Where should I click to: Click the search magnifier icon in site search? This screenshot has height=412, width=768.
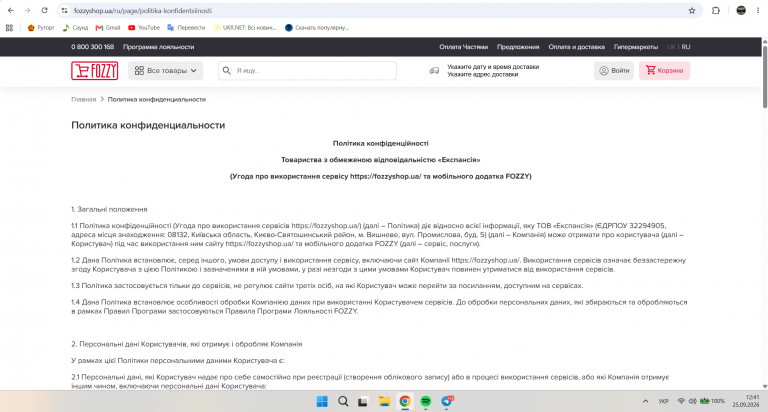[x=227, y=71]
